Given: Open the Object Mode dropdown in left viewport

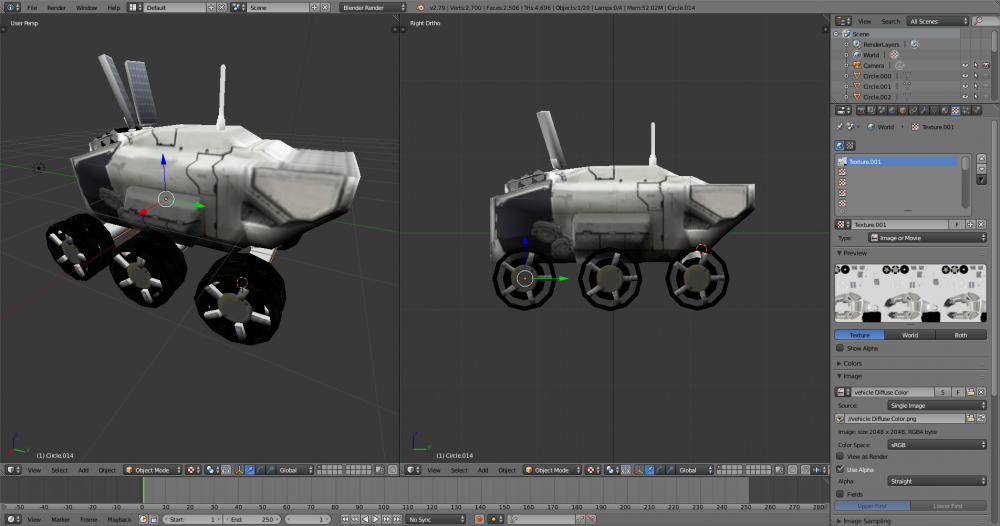Looking at the screenshot, I should 152,470.
